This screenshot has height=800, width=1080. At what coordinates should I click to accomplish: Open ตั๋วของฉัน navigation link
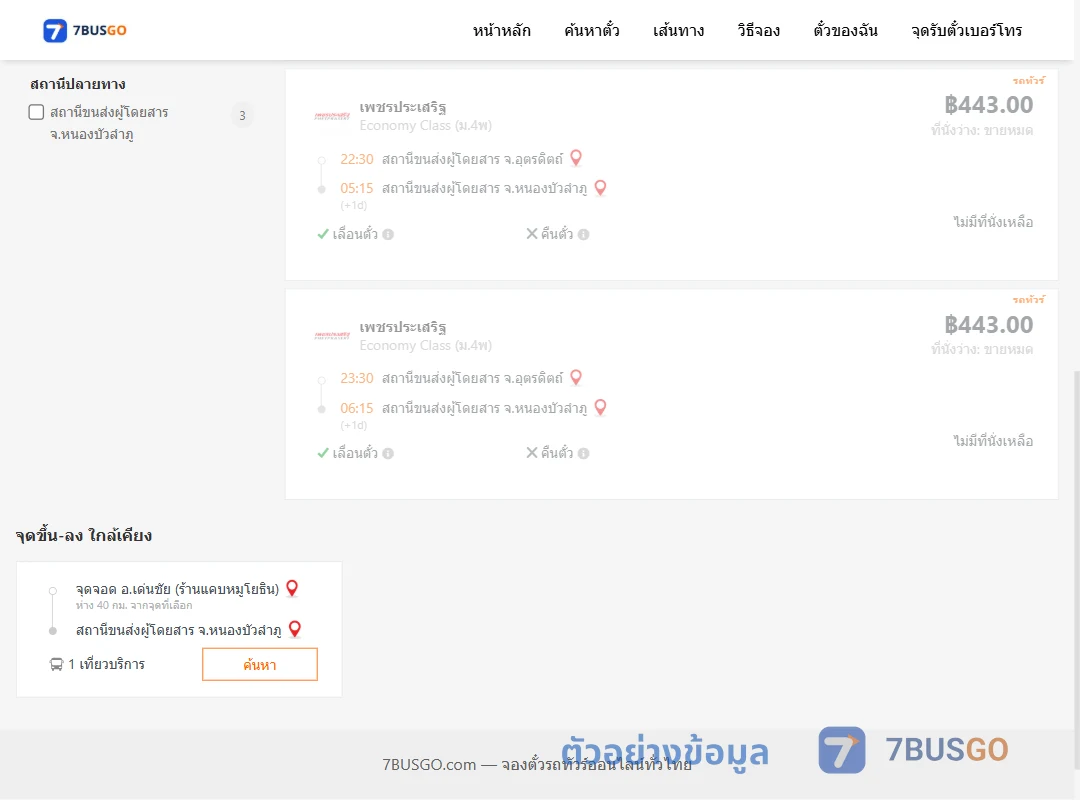point(845,30)
